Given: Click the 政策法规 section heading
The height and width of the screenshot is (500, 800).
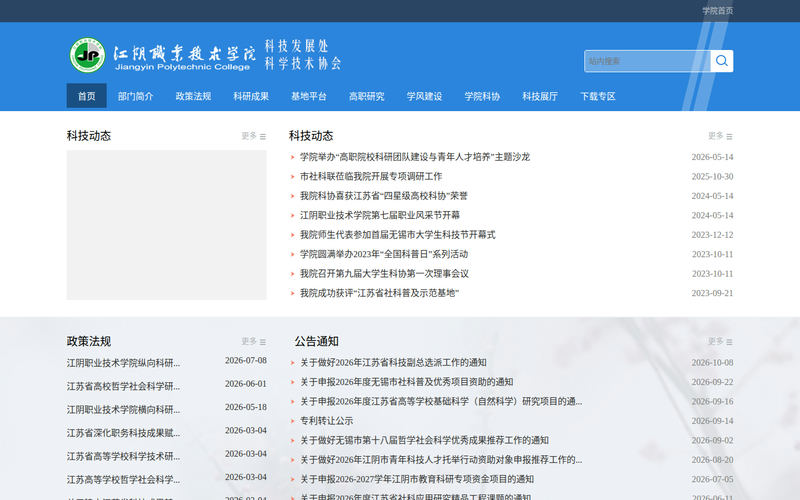Looking at the screenshot, I should point(89,341).
